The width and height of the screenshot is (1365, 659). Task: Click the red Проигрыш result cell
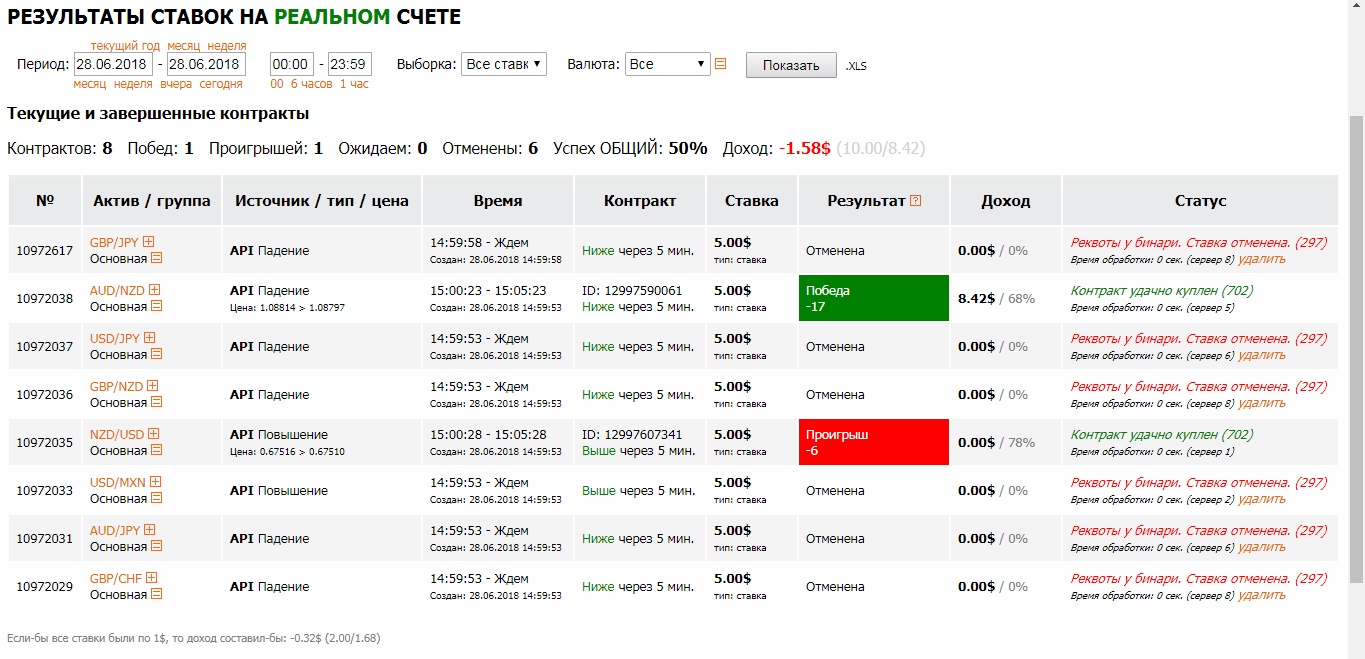[x=874, y=442]
